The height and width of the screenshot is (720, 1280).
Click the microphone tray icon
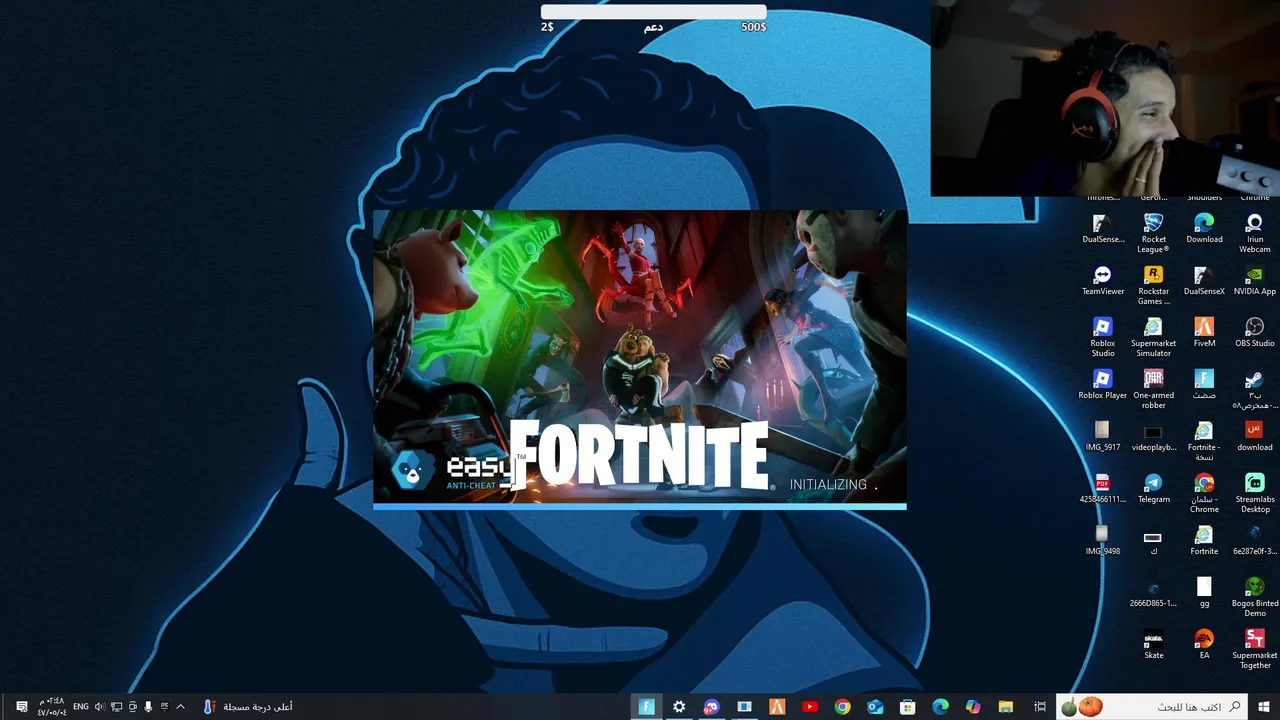(x=148, y=707)
